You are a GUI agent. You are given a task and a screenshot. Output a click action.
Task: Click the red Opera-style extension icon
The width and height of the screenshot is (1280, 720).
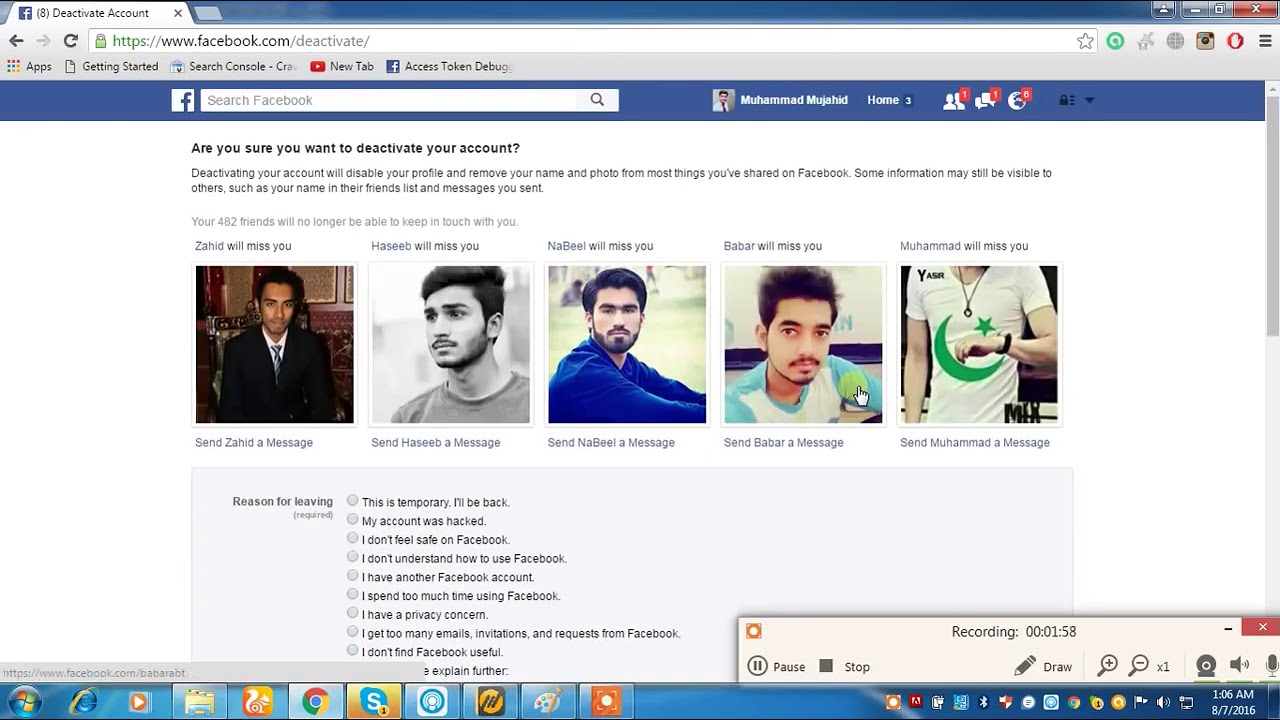pyautogui.click(x=1236, y=41)
